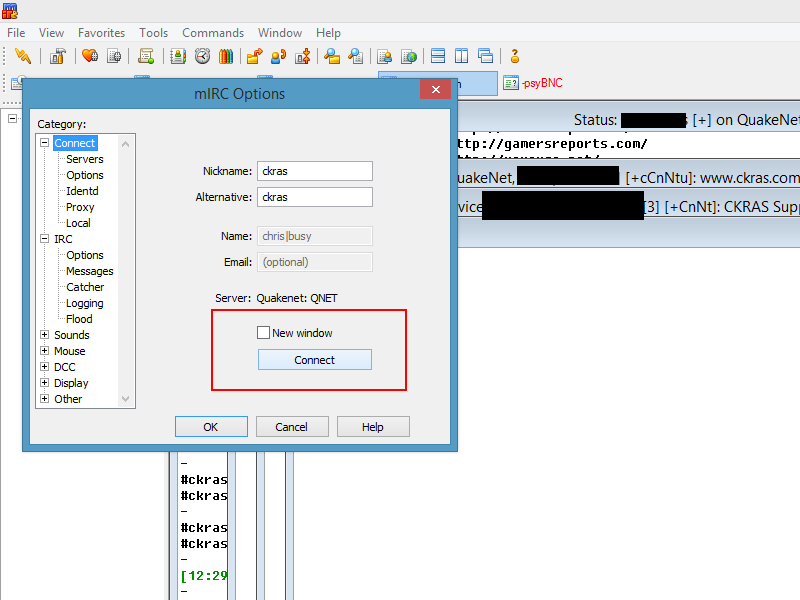Switch to the -psyBNC window tab
The height and width of the screenshot is (600, 800).
[x=534, y=83]
